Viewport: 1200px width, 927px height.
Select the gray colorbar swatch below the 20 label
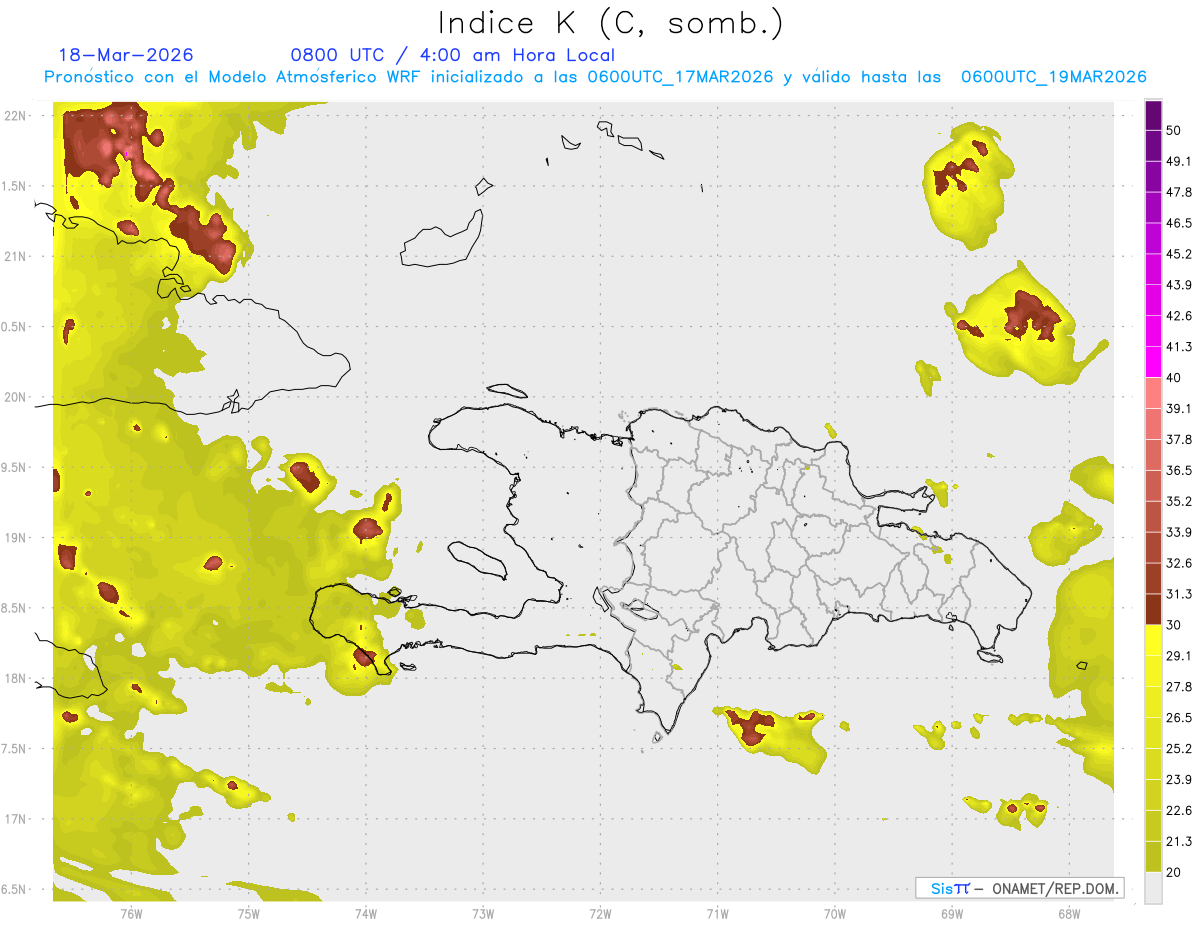1153,888
